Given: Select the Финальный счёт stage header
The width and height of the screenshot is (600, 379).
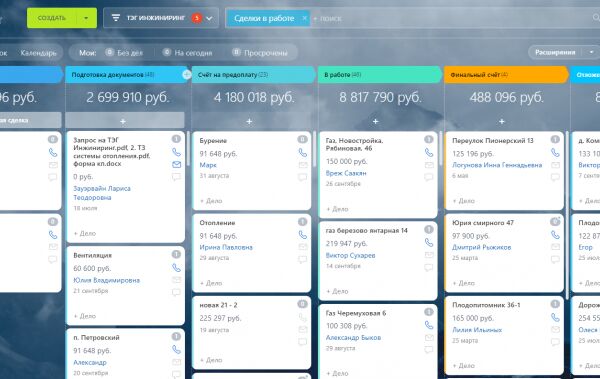Looking at the screenshot, I should click(506, 75).
